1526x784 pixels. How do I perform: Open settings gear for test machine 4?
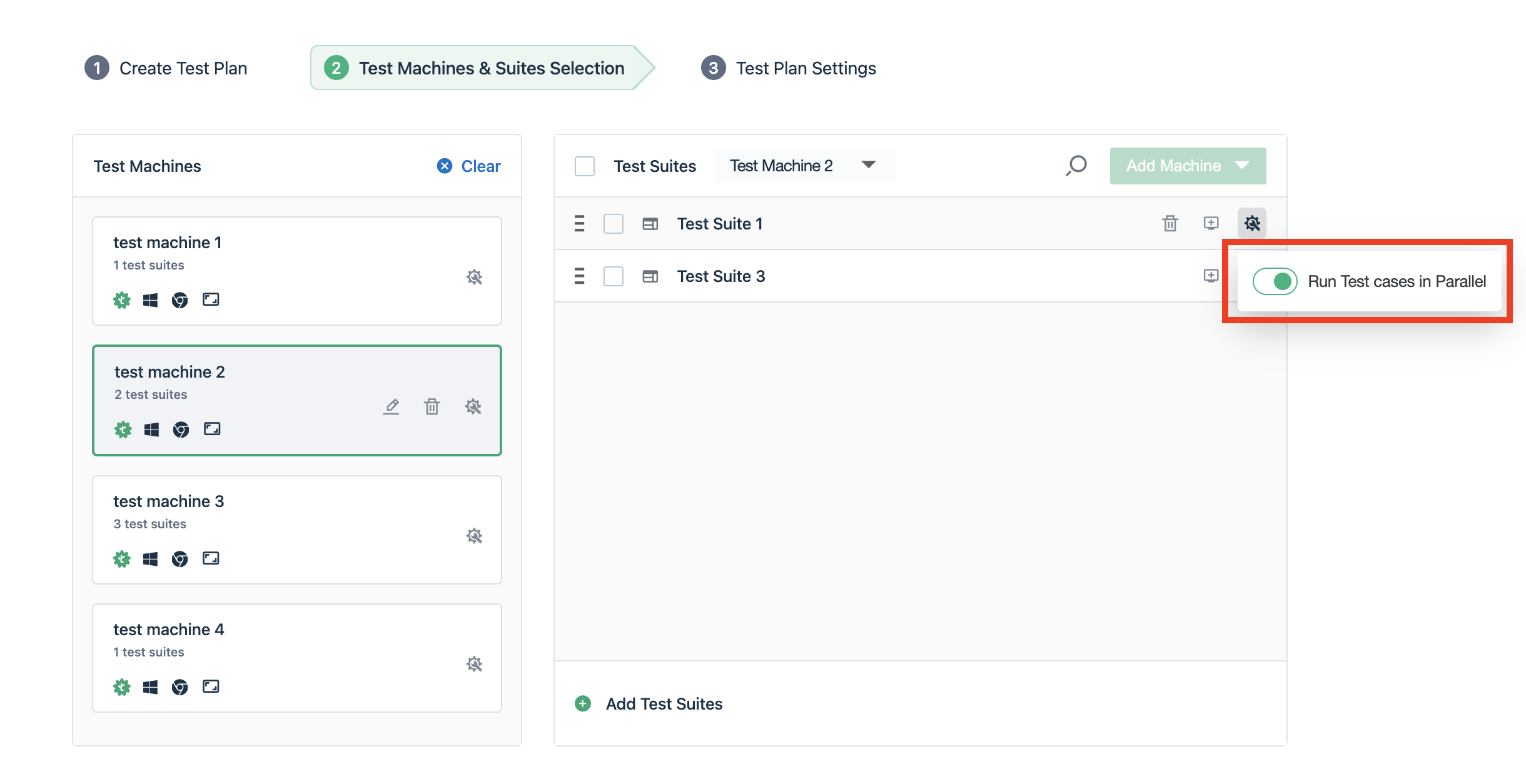click(474, 664)
